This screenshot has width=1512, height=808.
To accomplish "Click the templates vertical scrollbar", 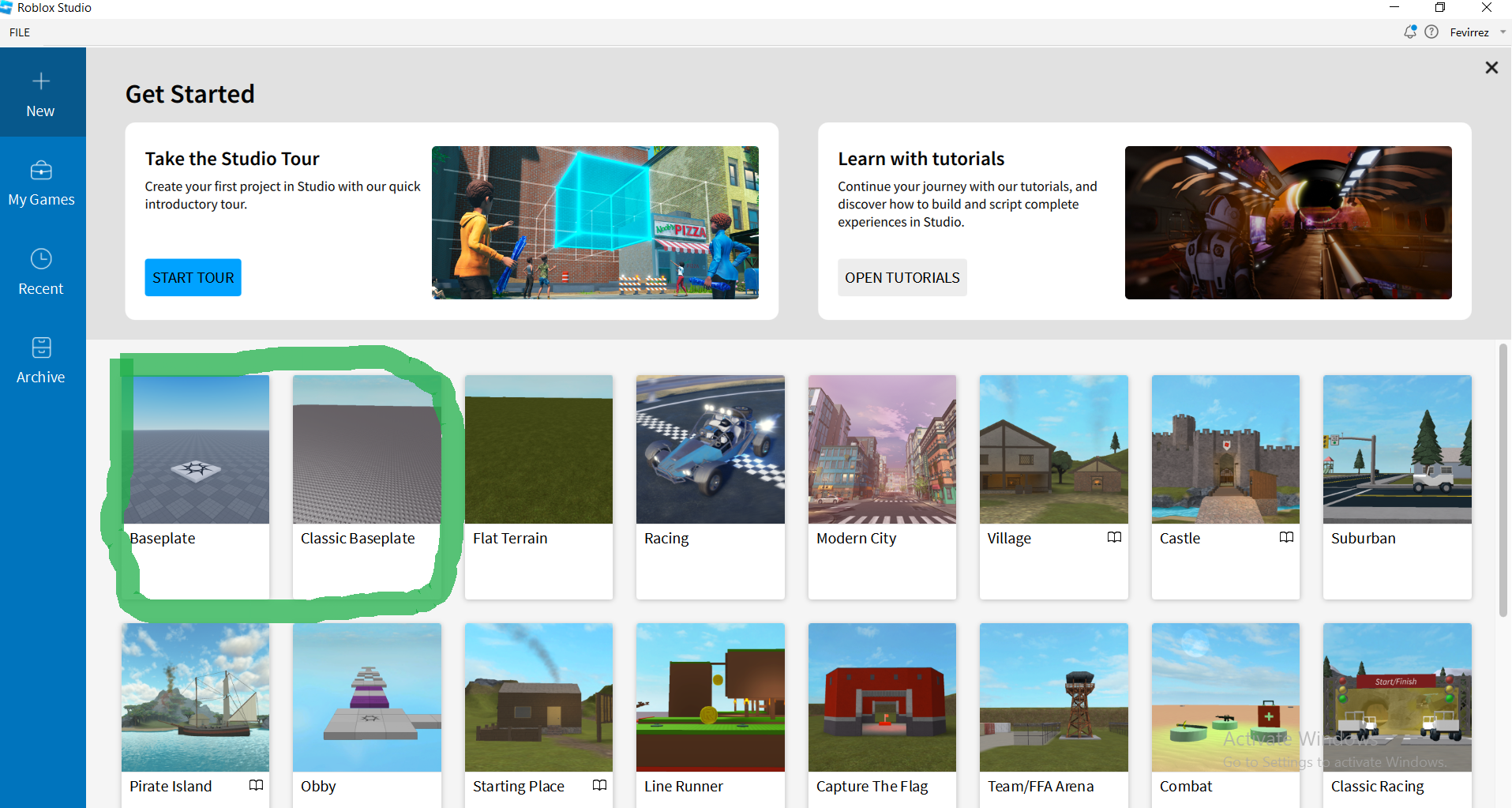I will pos(1503,479).
